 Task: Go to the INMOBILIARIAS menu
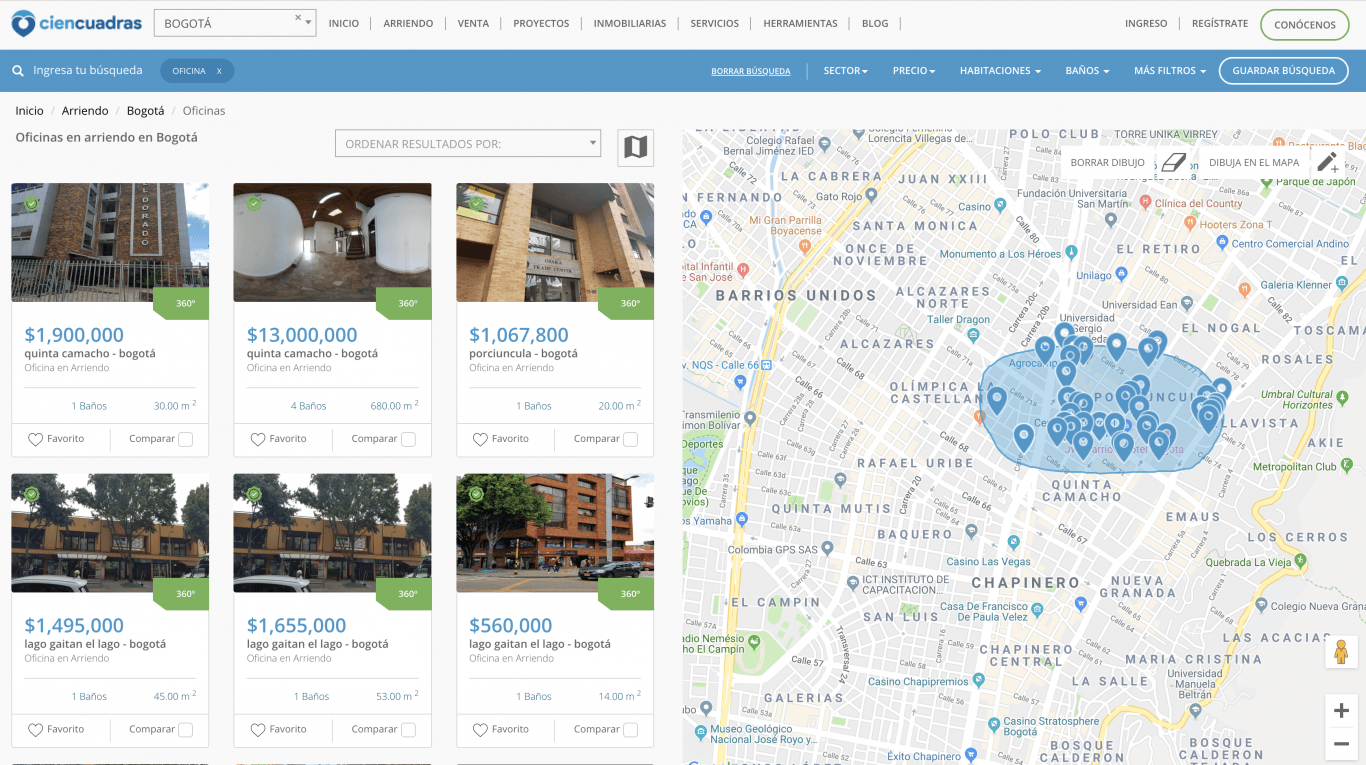point(629,24)
